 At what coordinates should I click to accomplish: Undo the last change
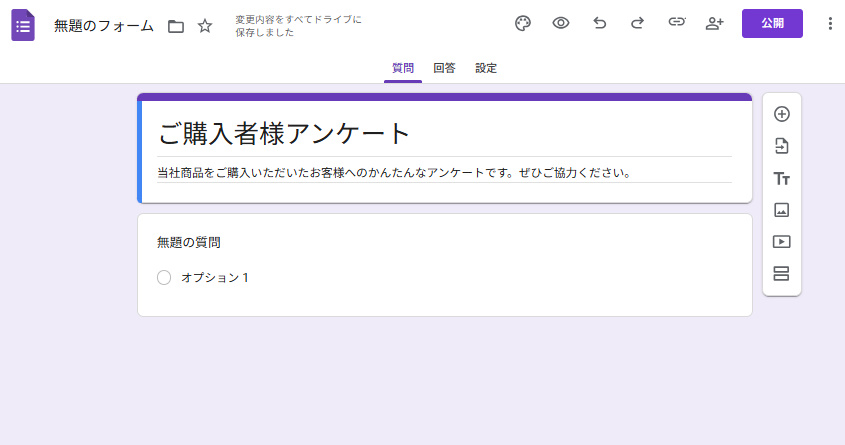tap(600, 24)
